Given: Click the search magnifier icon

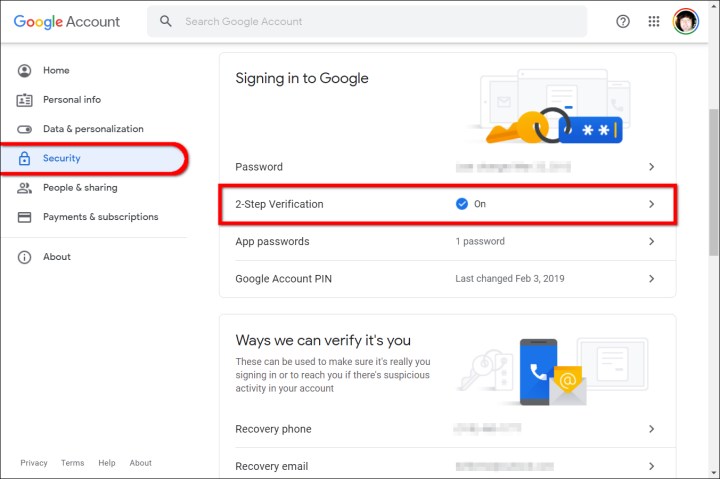Looking at the screenshot, I should coord(165,21).
